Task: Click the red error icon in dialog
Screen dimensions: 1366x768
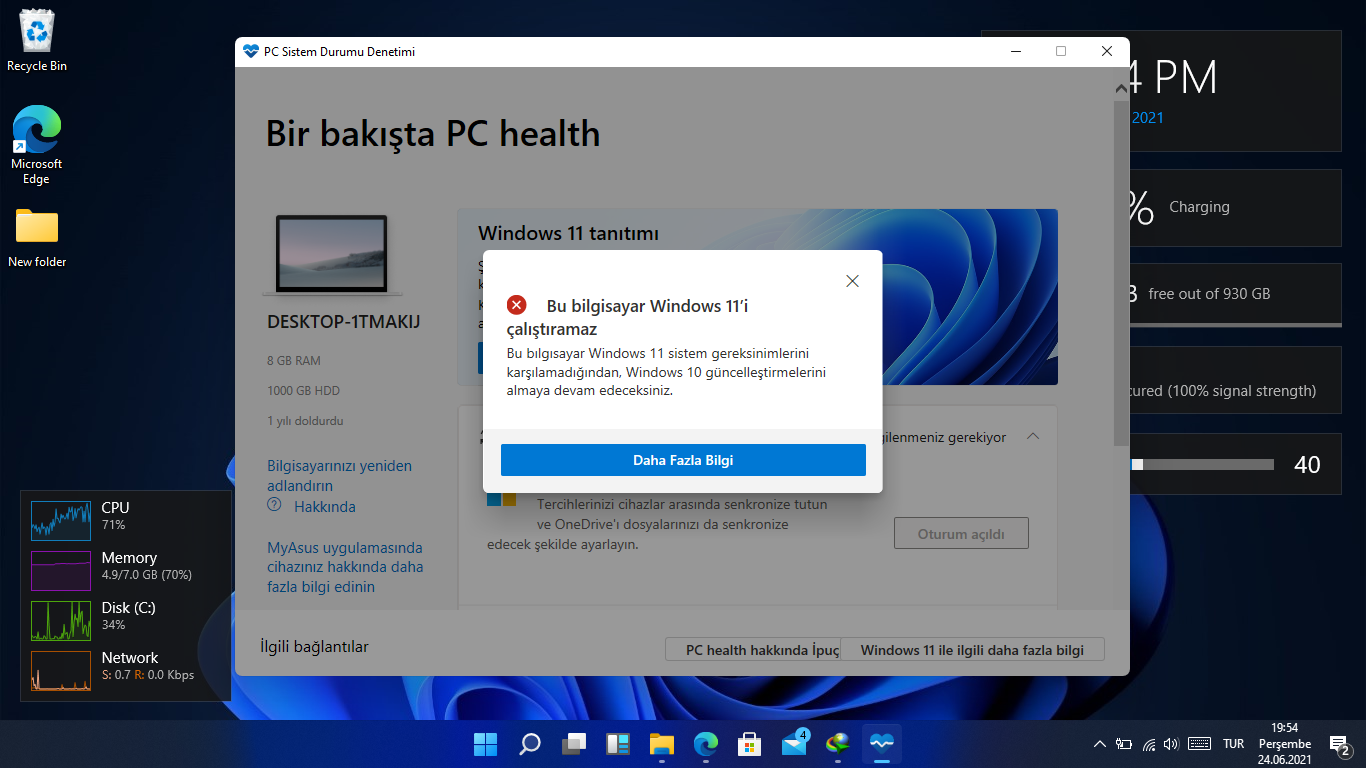Action: (517, 305)
